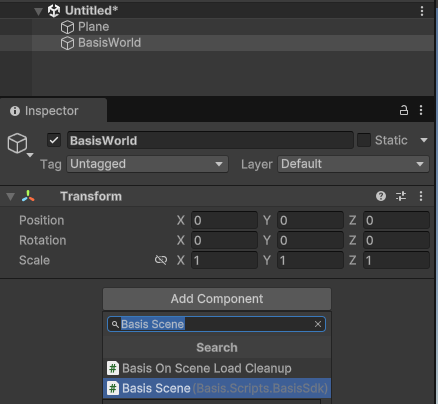Choose Basis On Scene Load Cleanup script
This screenshot has height=404, width=438.
217,368
